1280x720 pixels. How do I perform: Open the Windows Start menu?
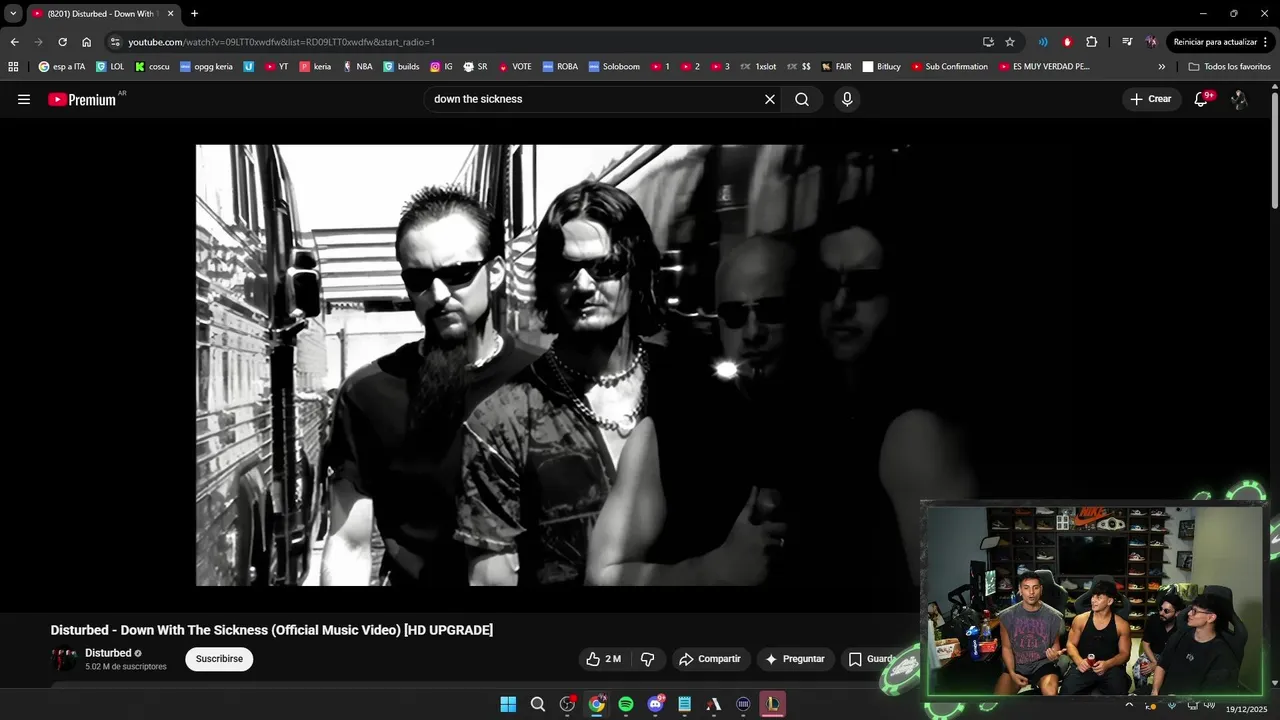tap(508, 704)
